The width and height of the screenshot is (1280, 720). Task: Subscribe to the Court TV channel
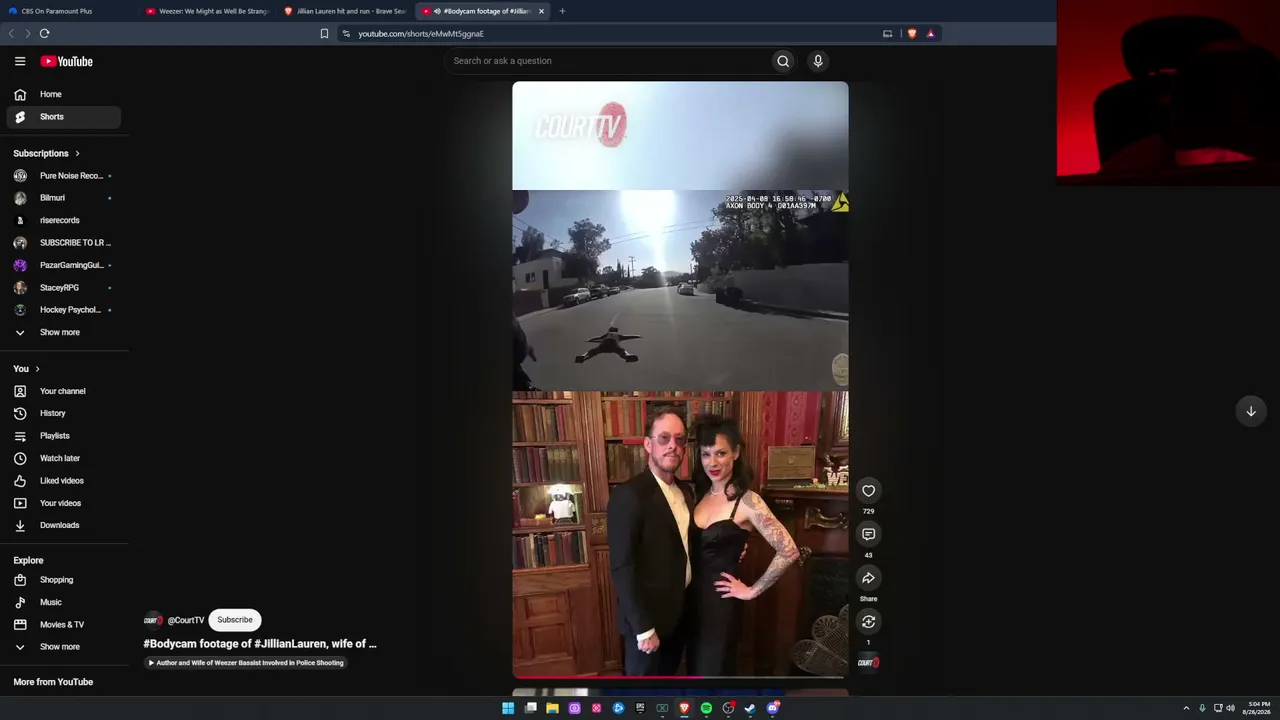235,620
